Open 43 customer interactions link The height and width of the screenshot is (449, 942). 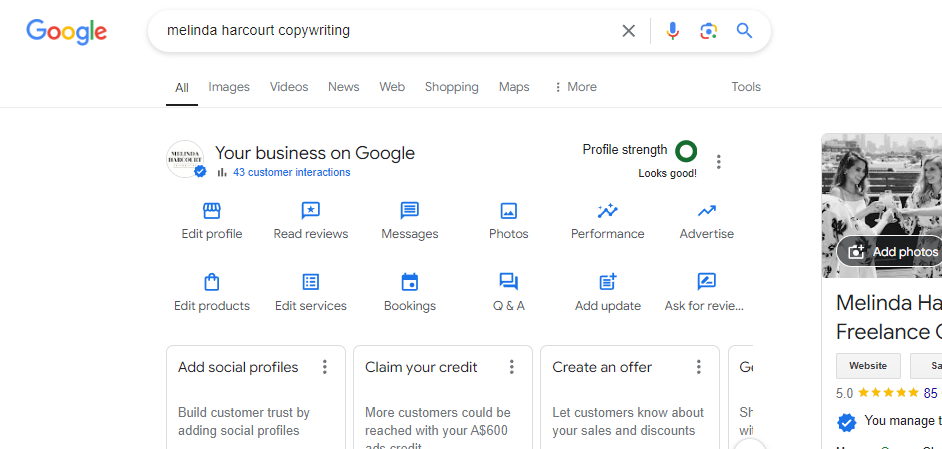tap(292, 173)
